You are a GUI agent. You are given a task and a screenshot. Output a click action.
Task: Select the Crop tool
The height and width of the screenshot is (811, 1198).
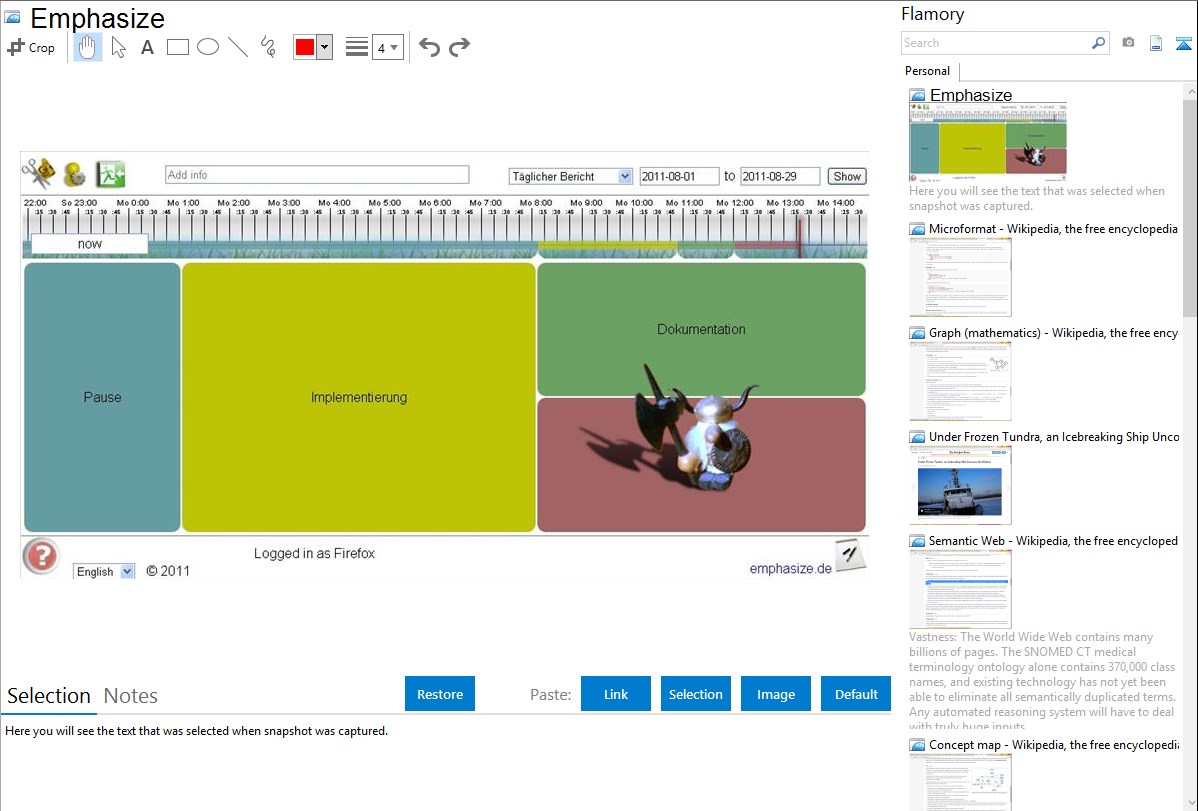(x=31, y=47)
